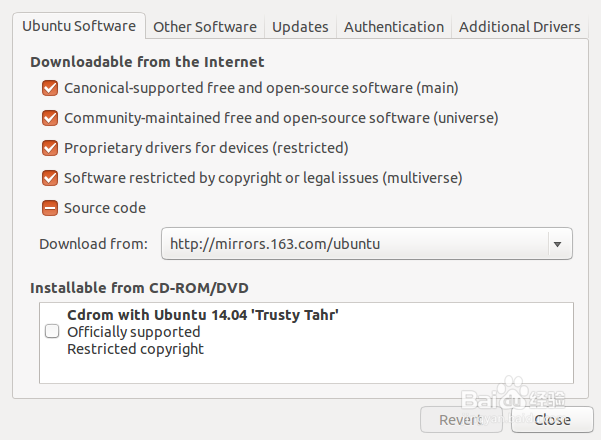Click the 'Source code' label text
This screenshot has width=601, height=440.
click(105, 208)
